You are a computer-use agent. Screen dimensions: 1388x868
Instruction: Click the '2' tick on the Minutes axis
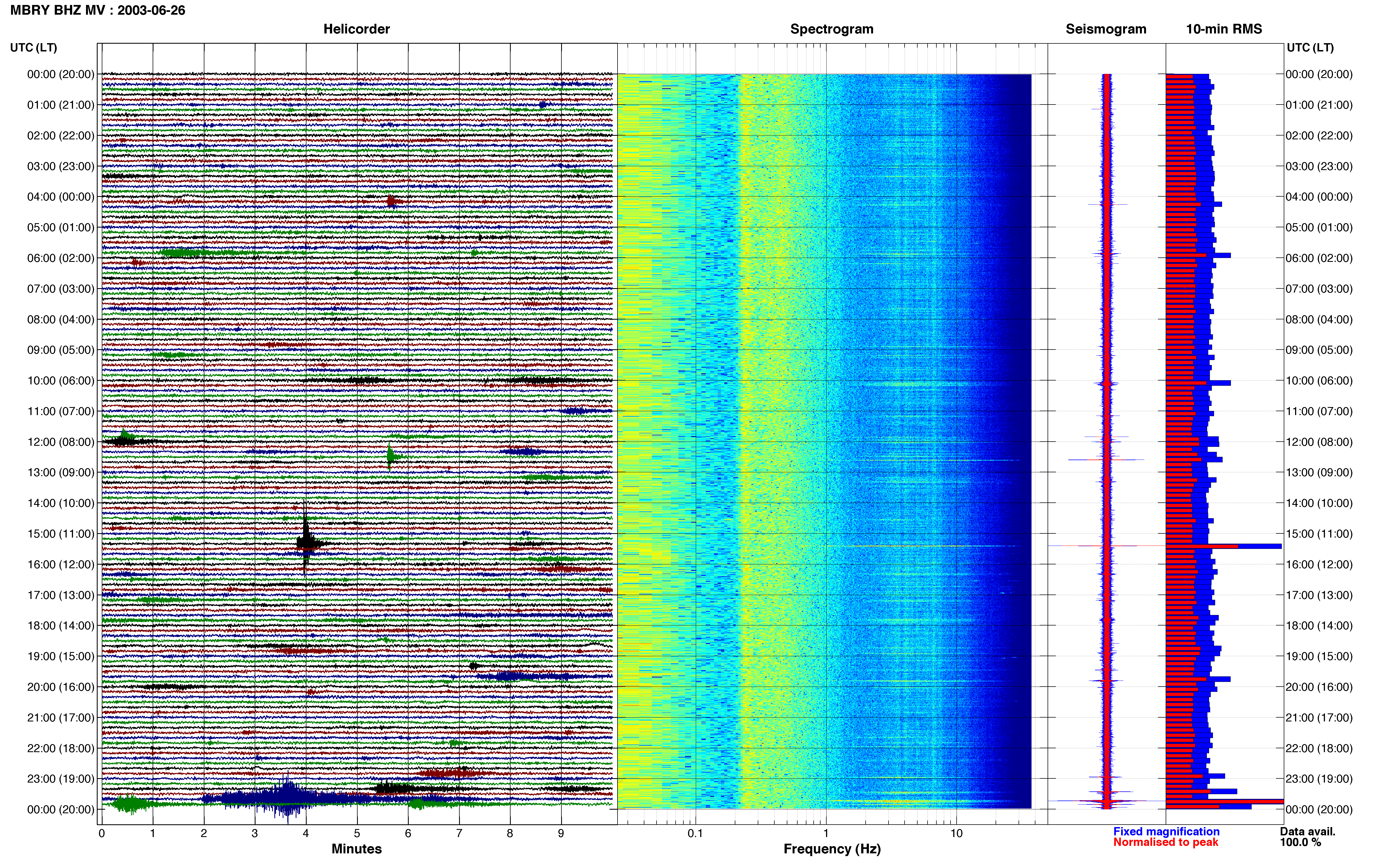[204, 833]
